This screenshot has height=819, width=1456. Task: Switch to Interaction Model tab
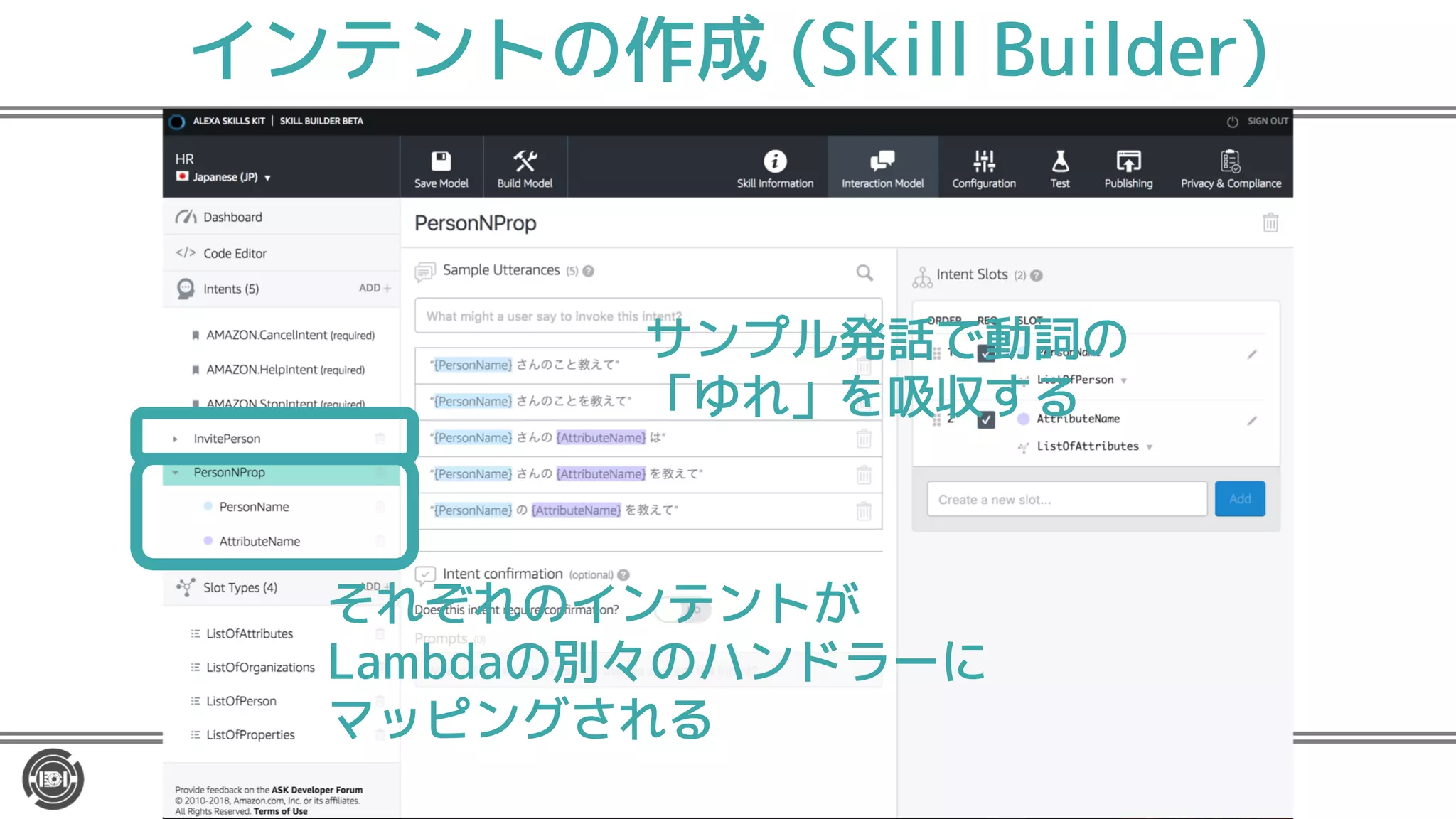(882, 168)
